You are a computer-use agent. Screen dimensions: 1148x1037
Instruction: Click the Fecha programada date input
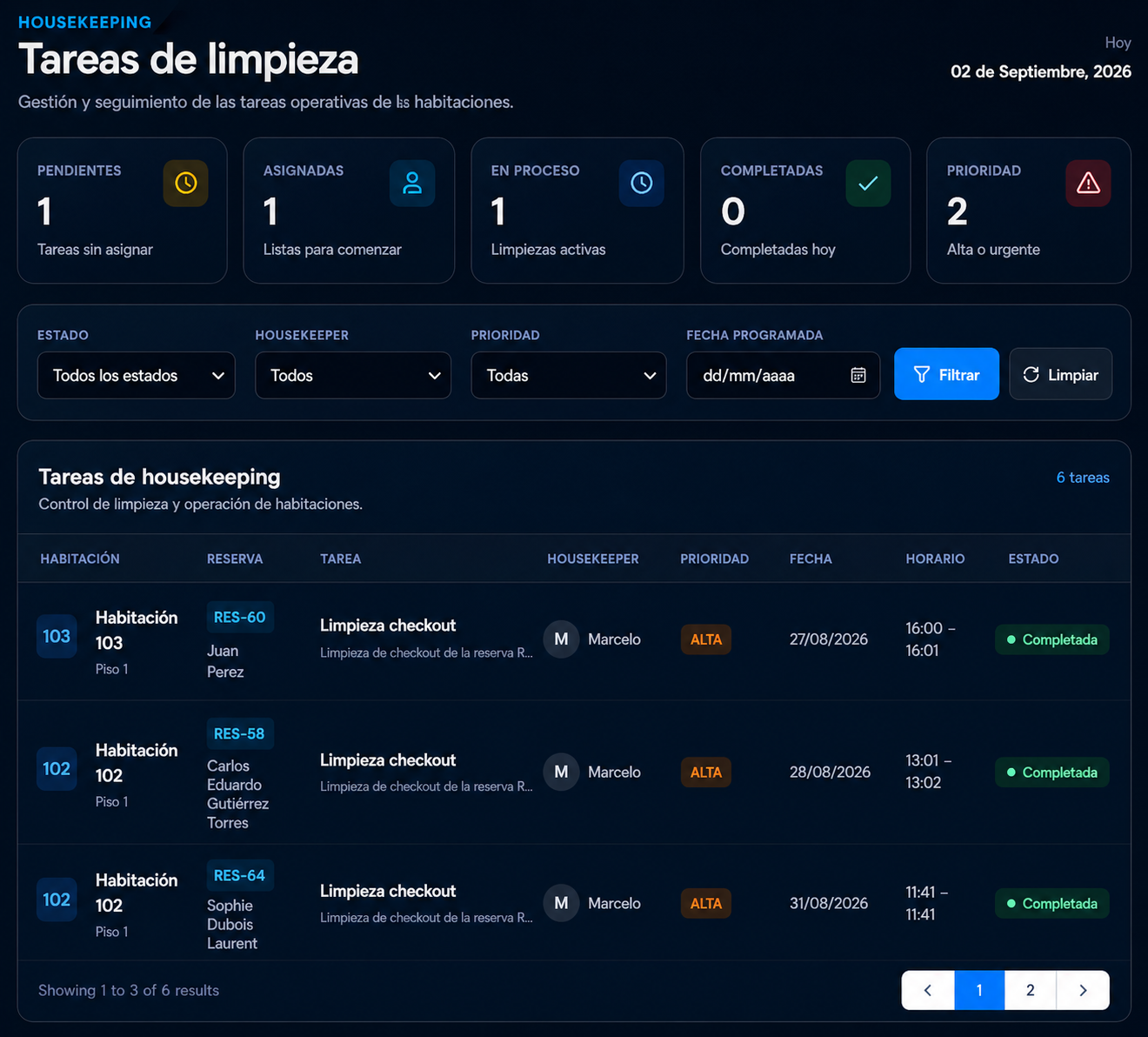click(783, 375)
